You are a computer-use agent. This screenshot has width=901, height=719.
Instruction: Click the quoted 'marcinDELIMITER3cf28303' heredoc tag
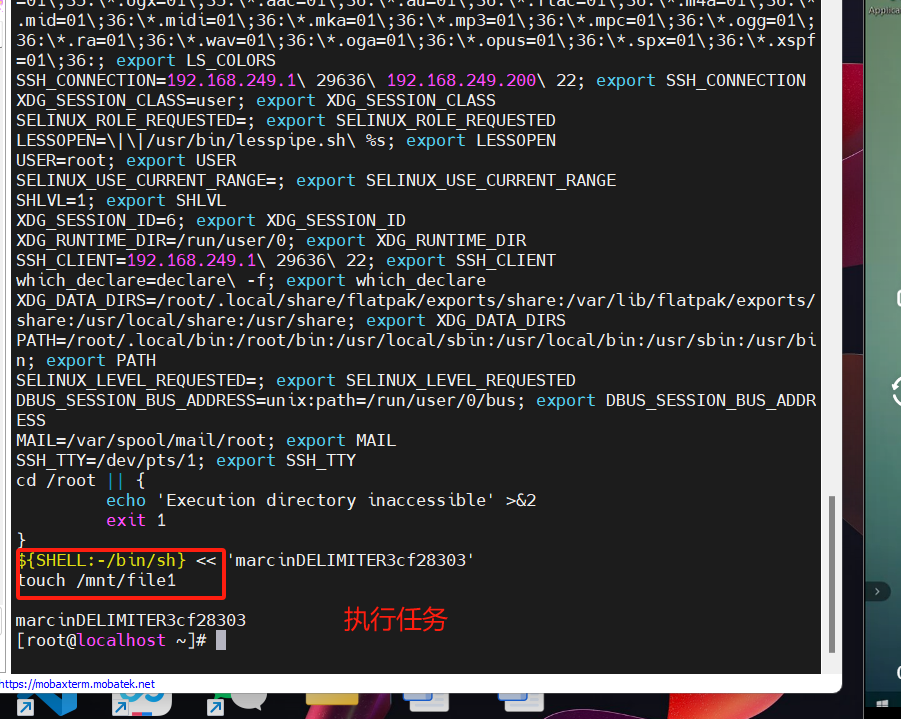pyautogui.click(x=351, y=560)
